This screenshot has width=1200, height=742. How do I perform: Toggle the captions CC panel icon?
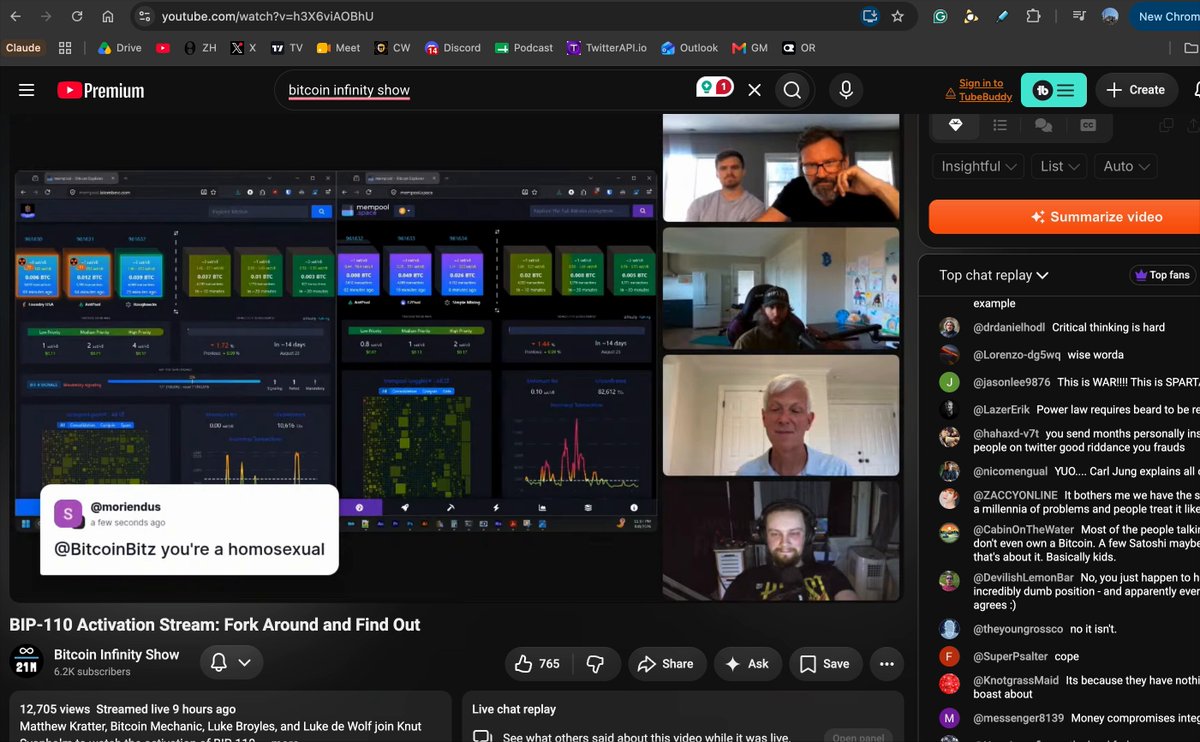1088,125
